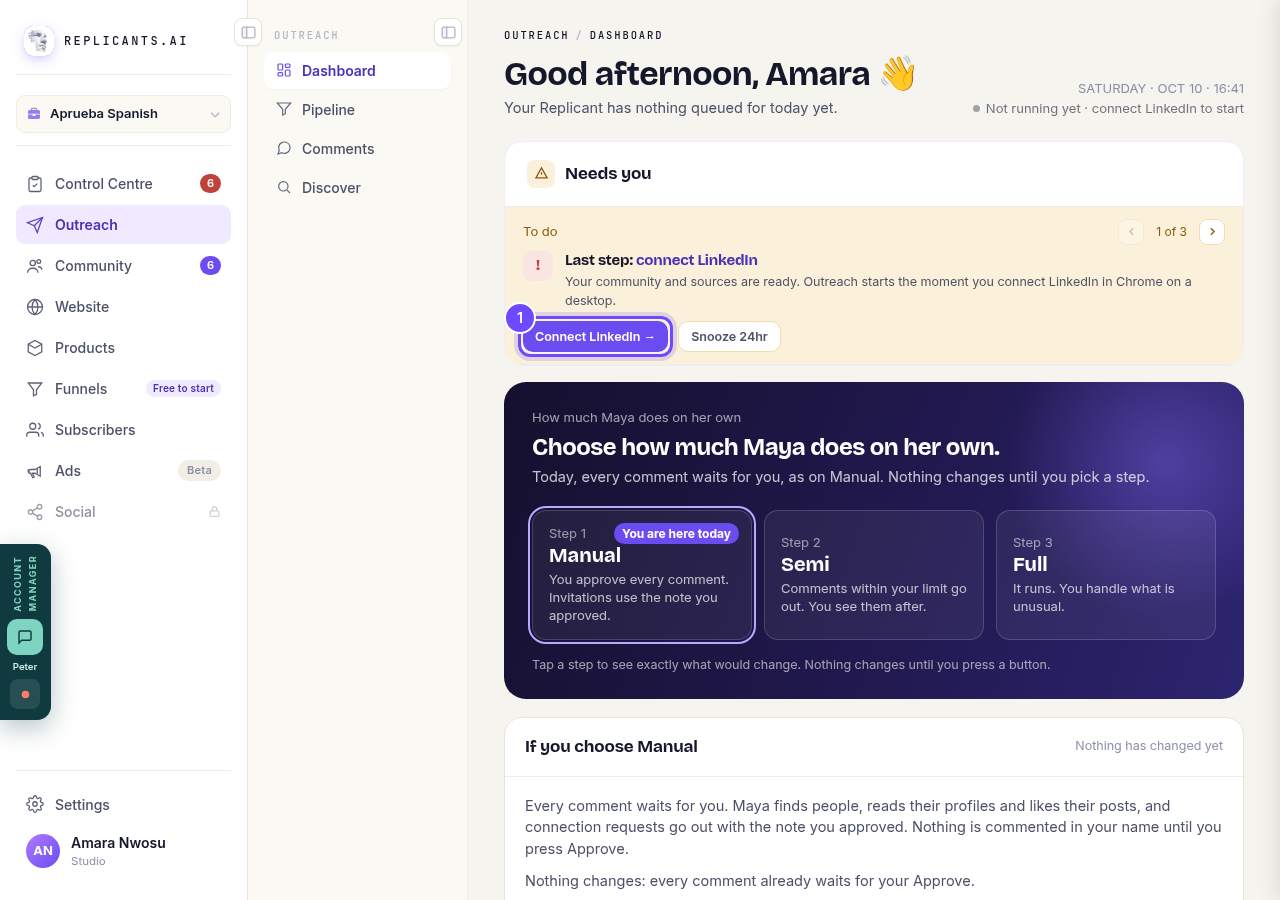Image resolution: width=1280 pixels, height=900 pixels.
Task: Go to next to-do item arrow
Action: tap(1212, 232)
